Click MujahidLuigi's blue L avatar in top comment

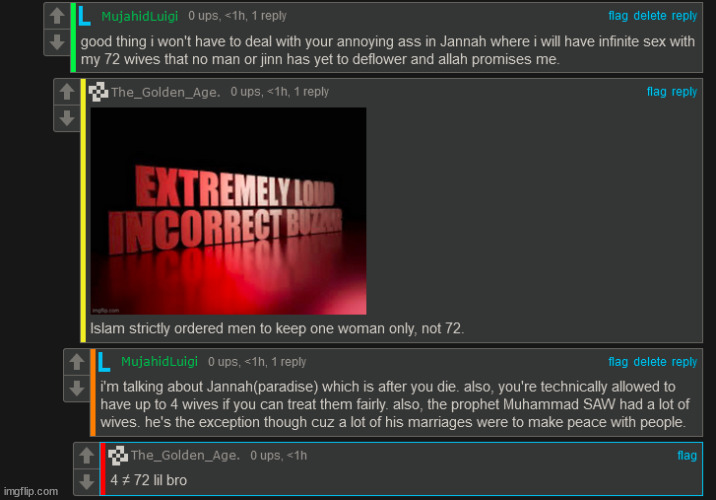(x=84, y=16)
